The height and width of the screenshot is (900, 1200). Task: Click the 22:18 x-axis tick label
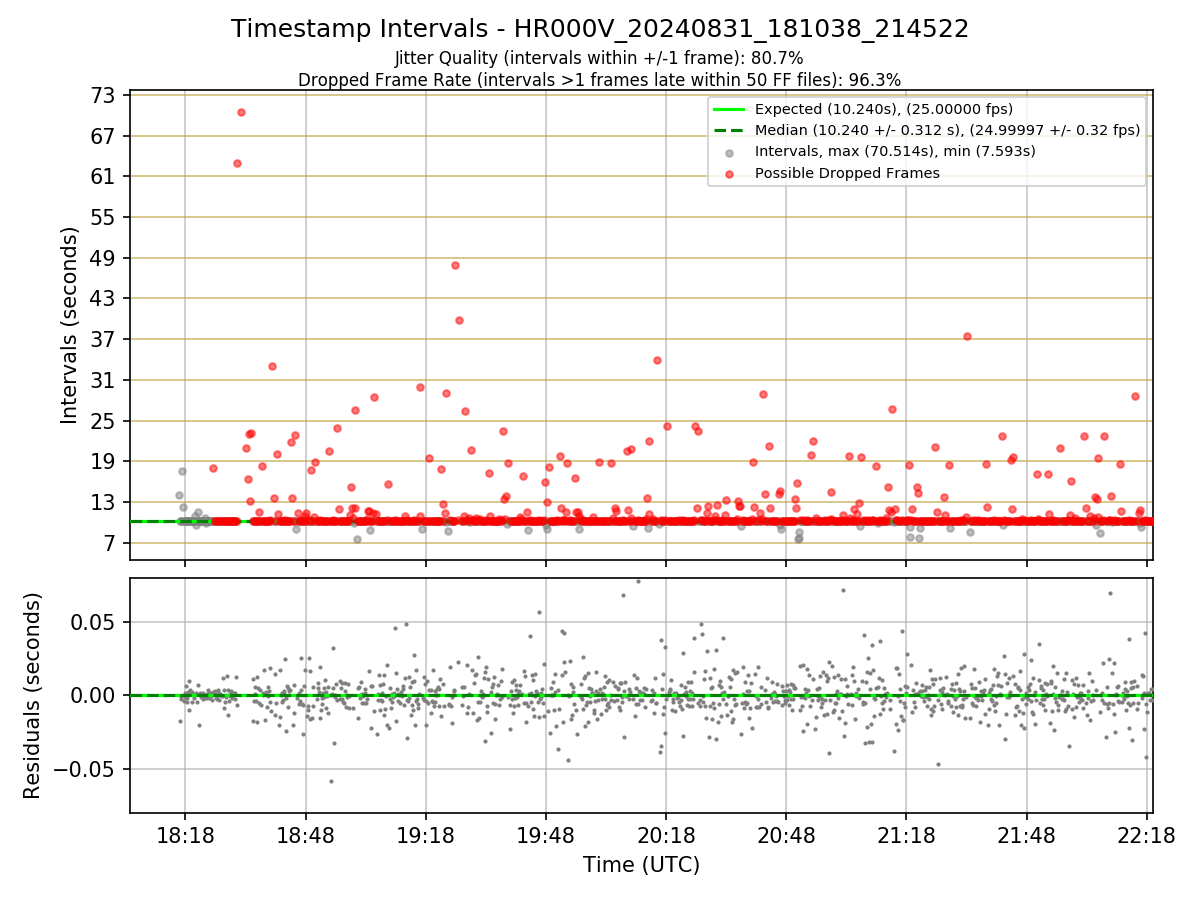point(1146,834)
